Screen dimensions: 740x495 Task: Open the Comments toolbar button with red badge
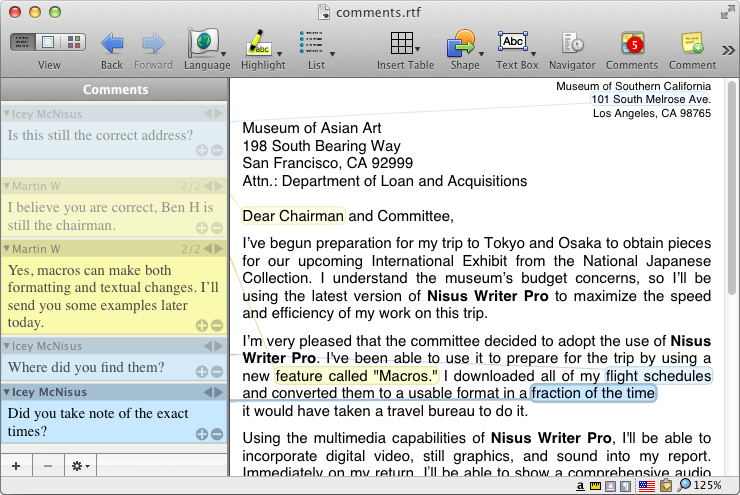point(632,44)
